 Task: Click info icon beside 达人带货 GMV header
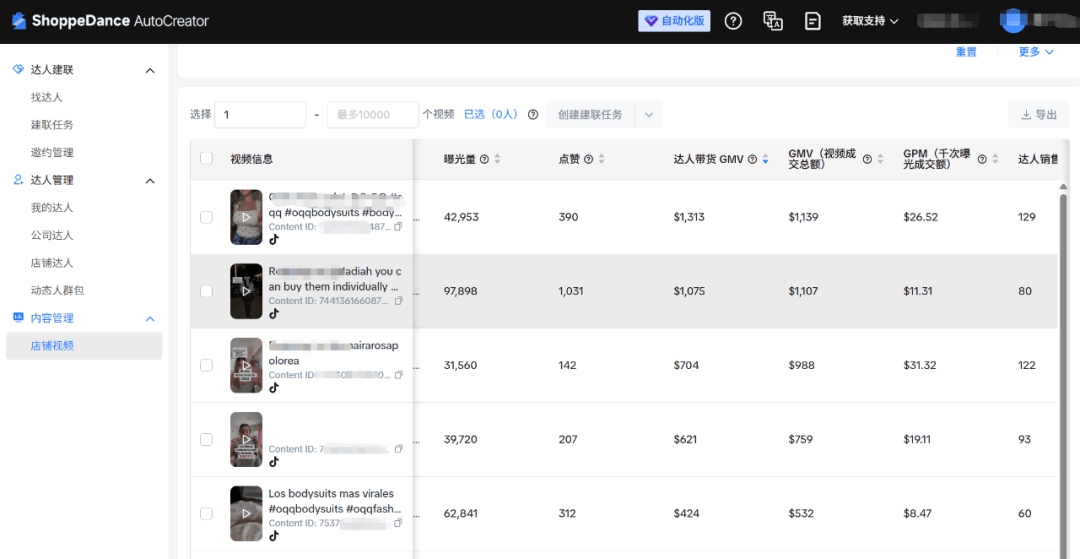click(752, 159)
